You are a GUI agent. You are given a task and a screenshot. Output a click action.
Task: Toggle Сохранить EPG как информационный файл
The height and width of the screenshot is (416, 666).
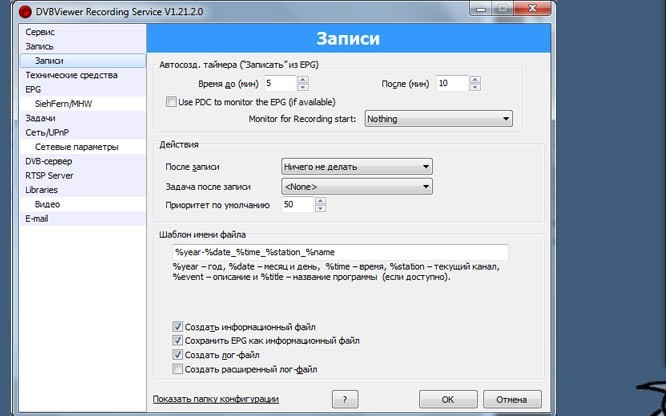click(x=177, y=340)
